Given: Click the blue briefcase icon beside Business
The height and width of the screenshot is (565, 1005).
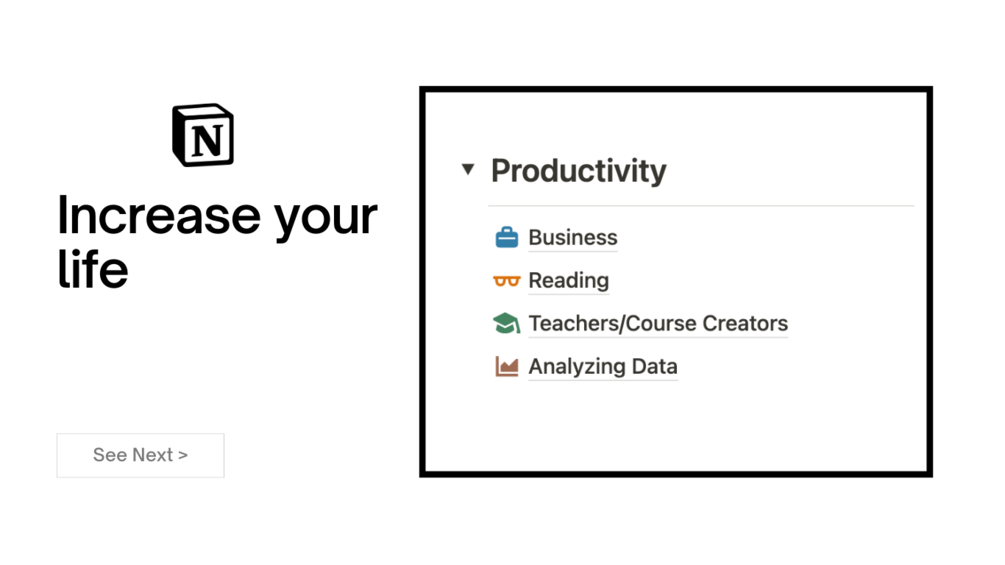Looking at the screenshot, I should [507, 237].
